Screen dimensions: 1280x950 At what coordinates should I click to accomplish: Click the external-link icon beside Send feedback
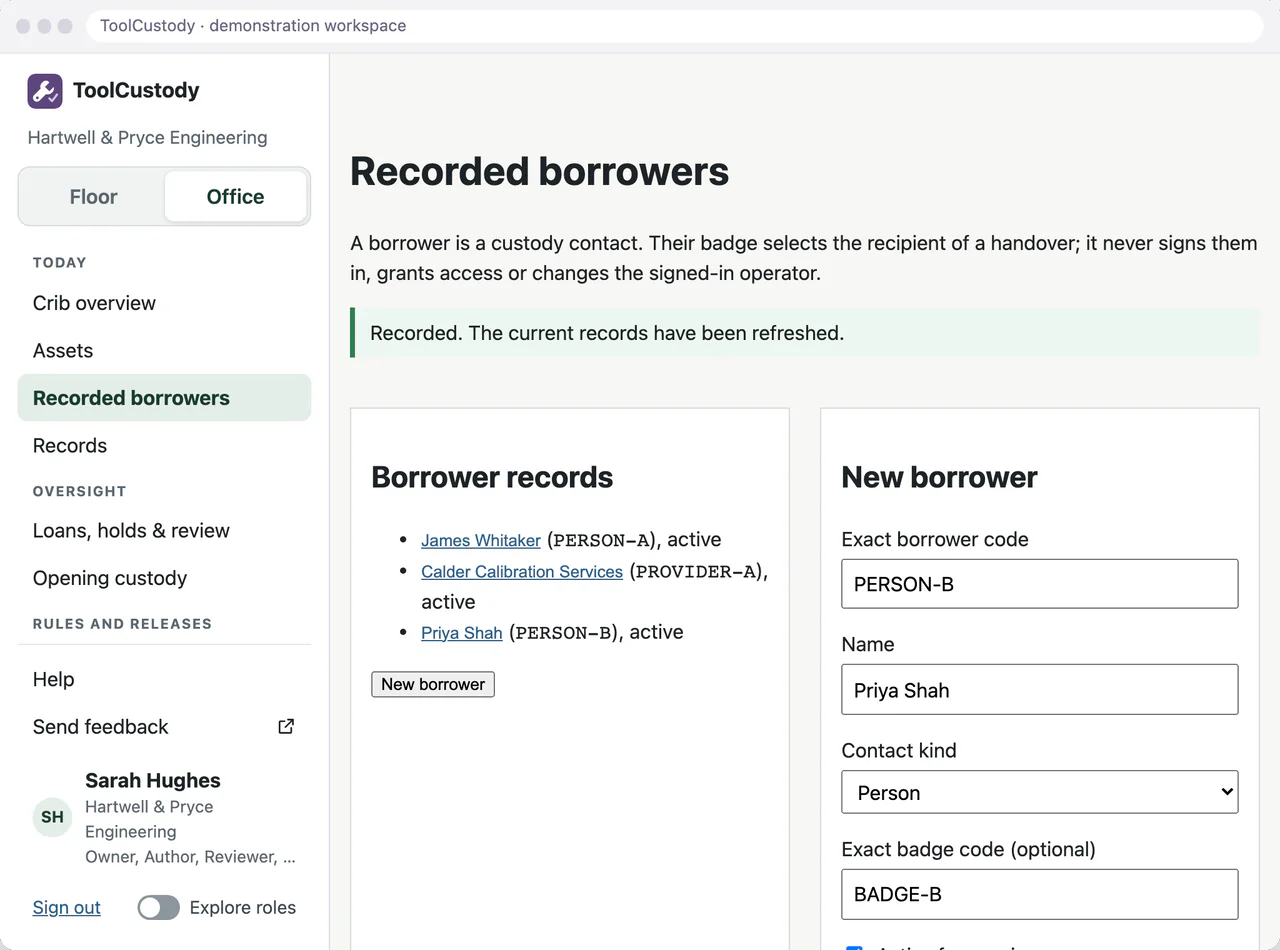pos(286,727)
